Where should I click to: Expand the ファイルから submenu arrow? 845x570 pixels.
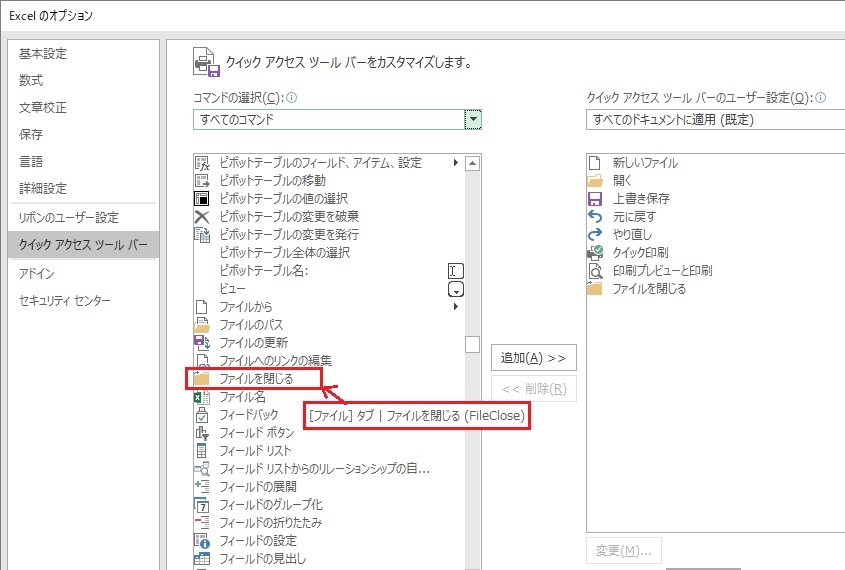pos(456,307)
